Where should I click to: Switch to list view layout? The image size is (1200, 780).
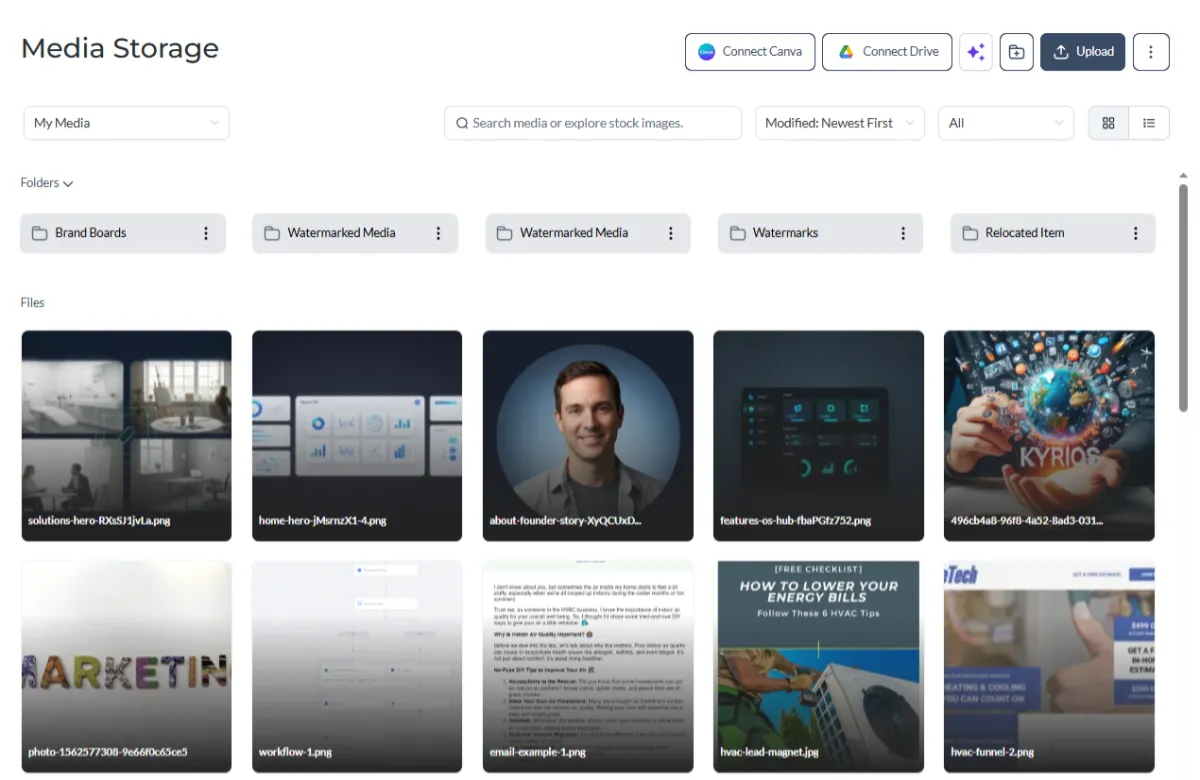click(1149, 123)
